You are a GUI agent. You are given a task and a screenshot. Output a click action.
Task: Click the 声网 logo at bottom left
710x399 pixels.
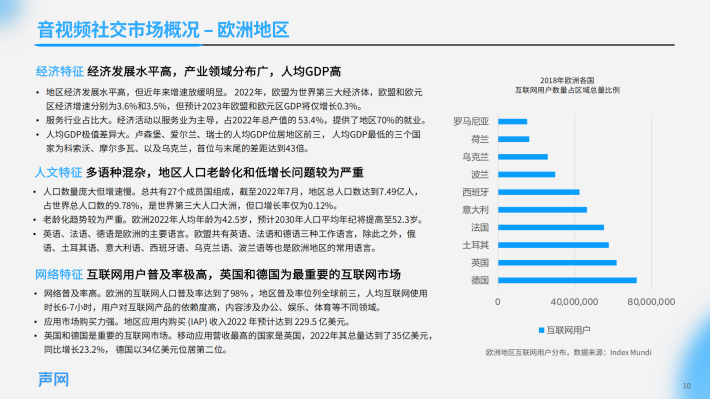[53, 379]
